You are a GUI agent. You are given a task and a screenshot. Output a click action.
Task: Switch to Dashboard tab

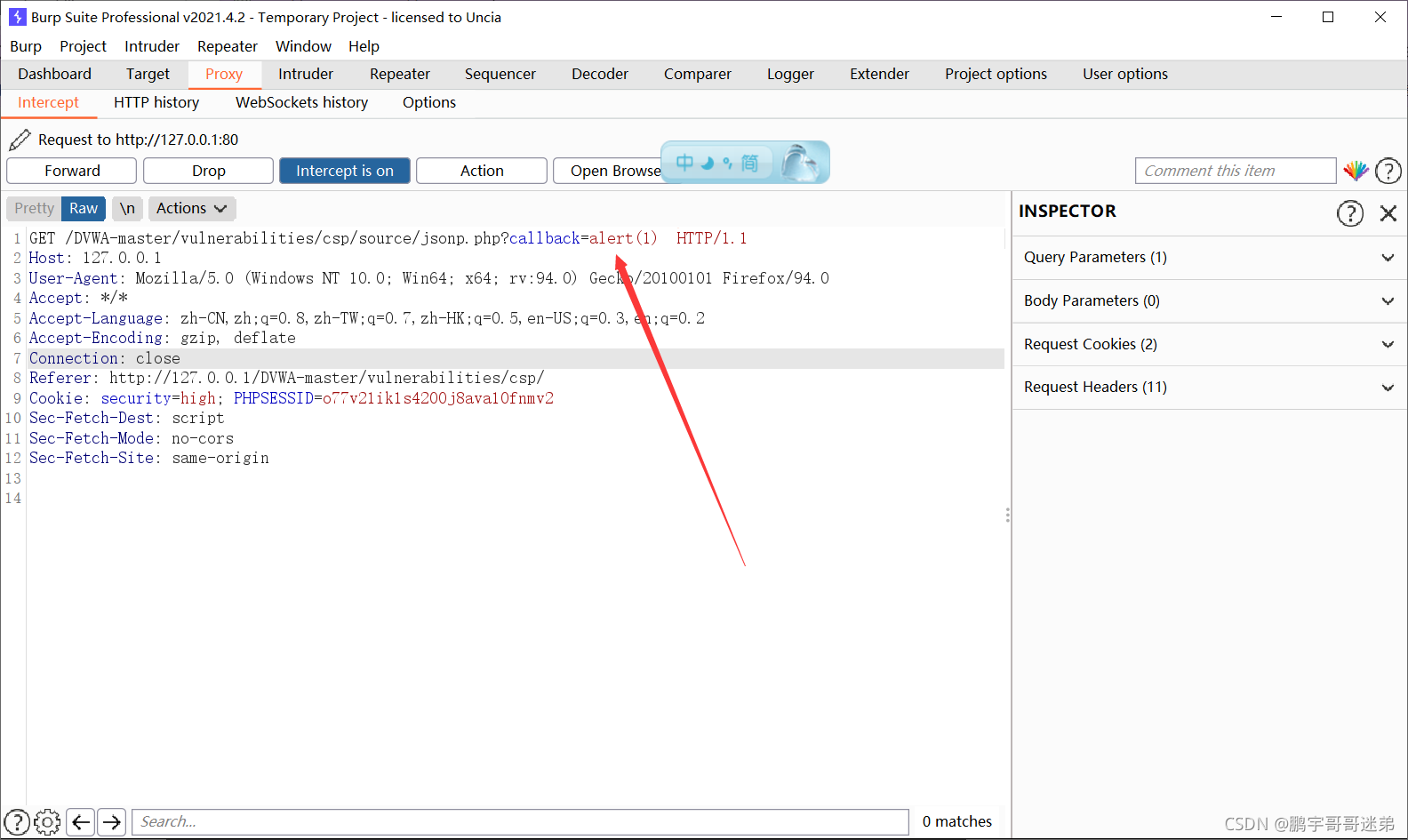[x=54, y=75]
